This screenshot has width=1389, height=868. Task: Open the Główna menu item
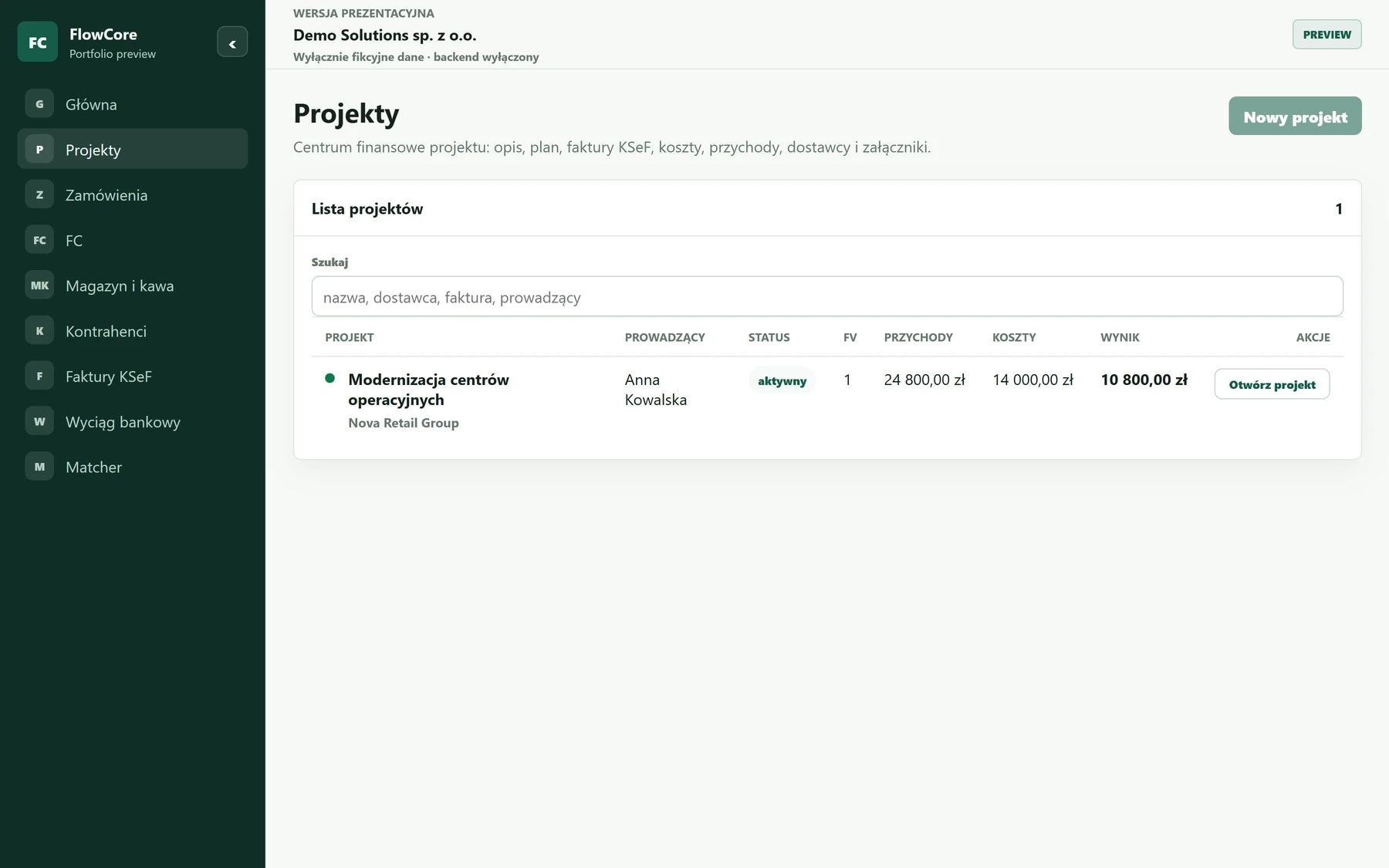click(133, 104)
